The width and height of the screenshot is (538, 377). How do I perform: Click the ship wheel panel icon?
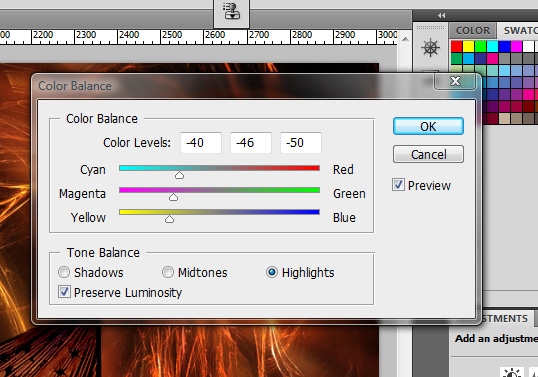430,47
